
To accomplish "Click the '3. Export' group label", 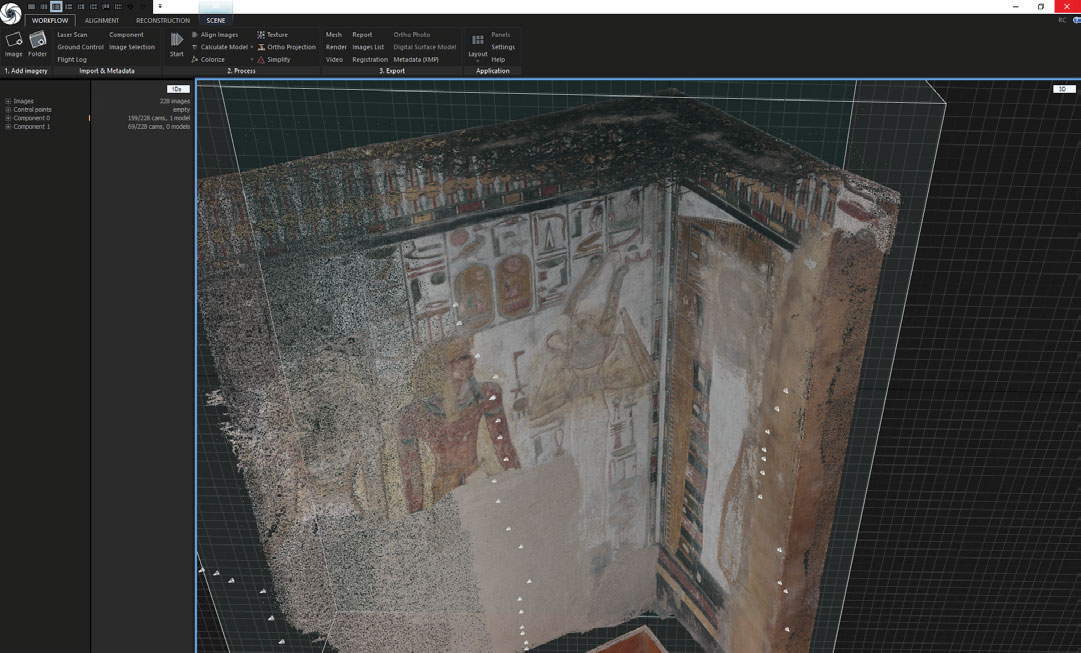I will coord(392,71).
